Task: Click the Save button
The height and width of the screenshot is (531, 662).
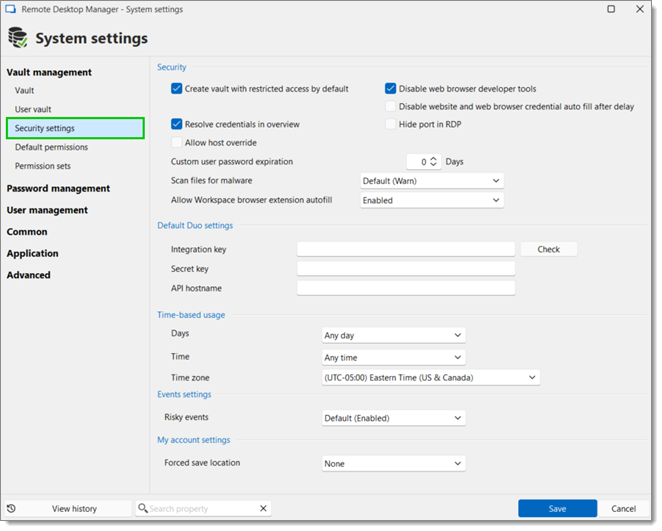Action: (x=557, y=509)
